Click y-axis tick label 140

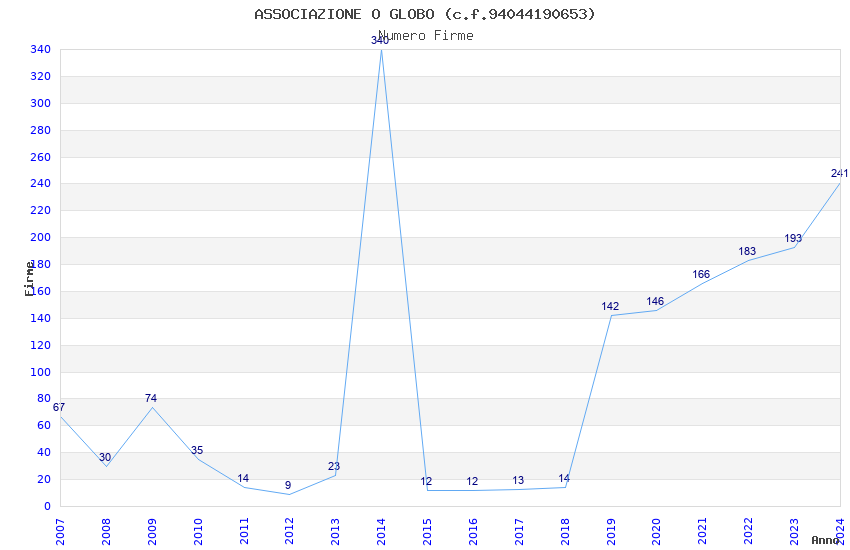click(x=41, y=318)
